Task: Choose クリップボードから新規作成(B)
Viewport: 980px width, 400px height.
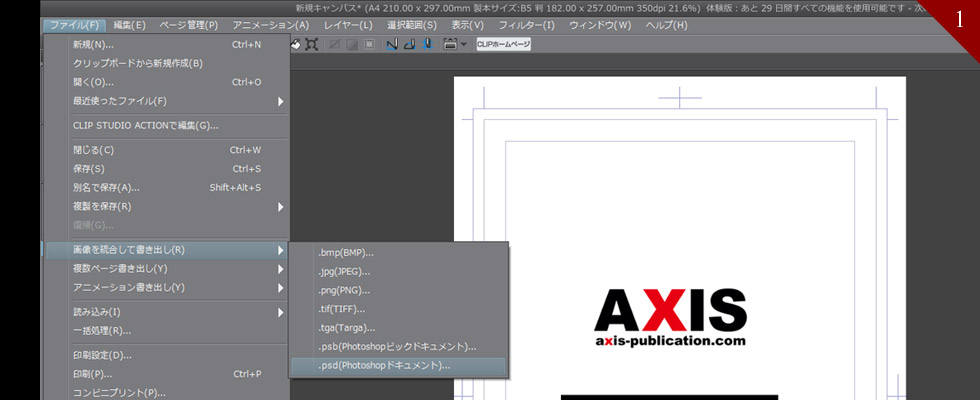Action: [x=167, y=64]
